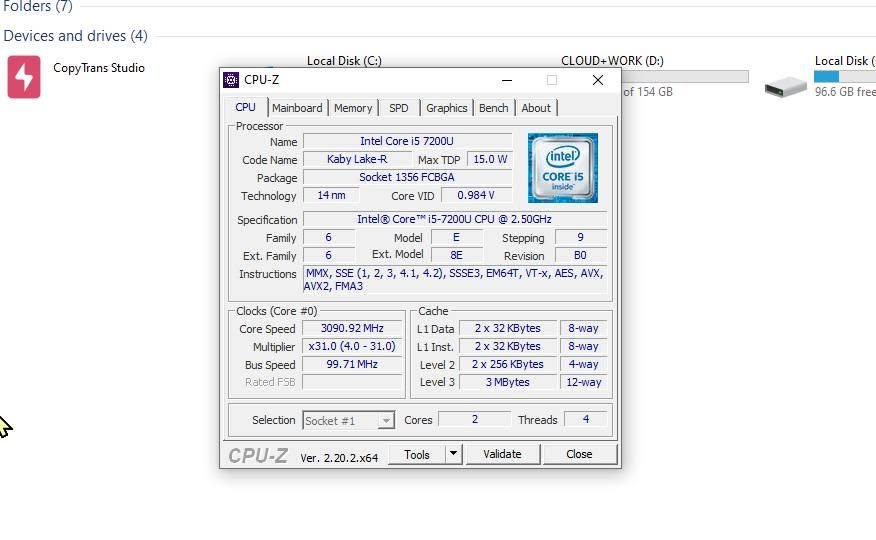This screenshot has height=540, width=876.
Task: Click the 96.6 GB free text
Action: [845, 92]
